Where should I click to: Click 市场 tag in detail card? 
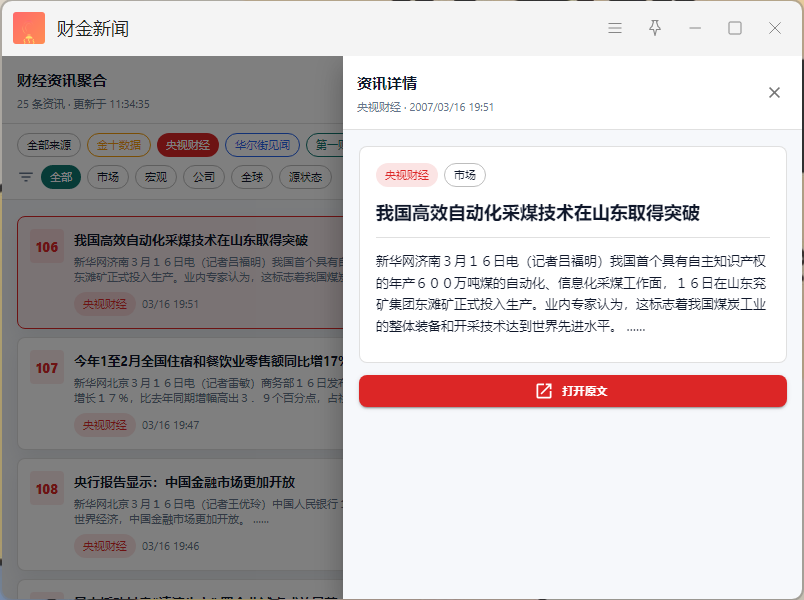(x=465, y=175)
